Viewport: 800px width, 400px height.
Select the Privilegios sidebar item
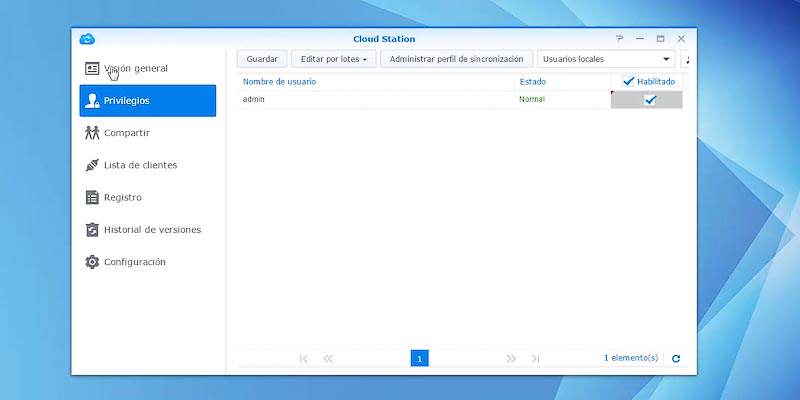coord(147,101)
